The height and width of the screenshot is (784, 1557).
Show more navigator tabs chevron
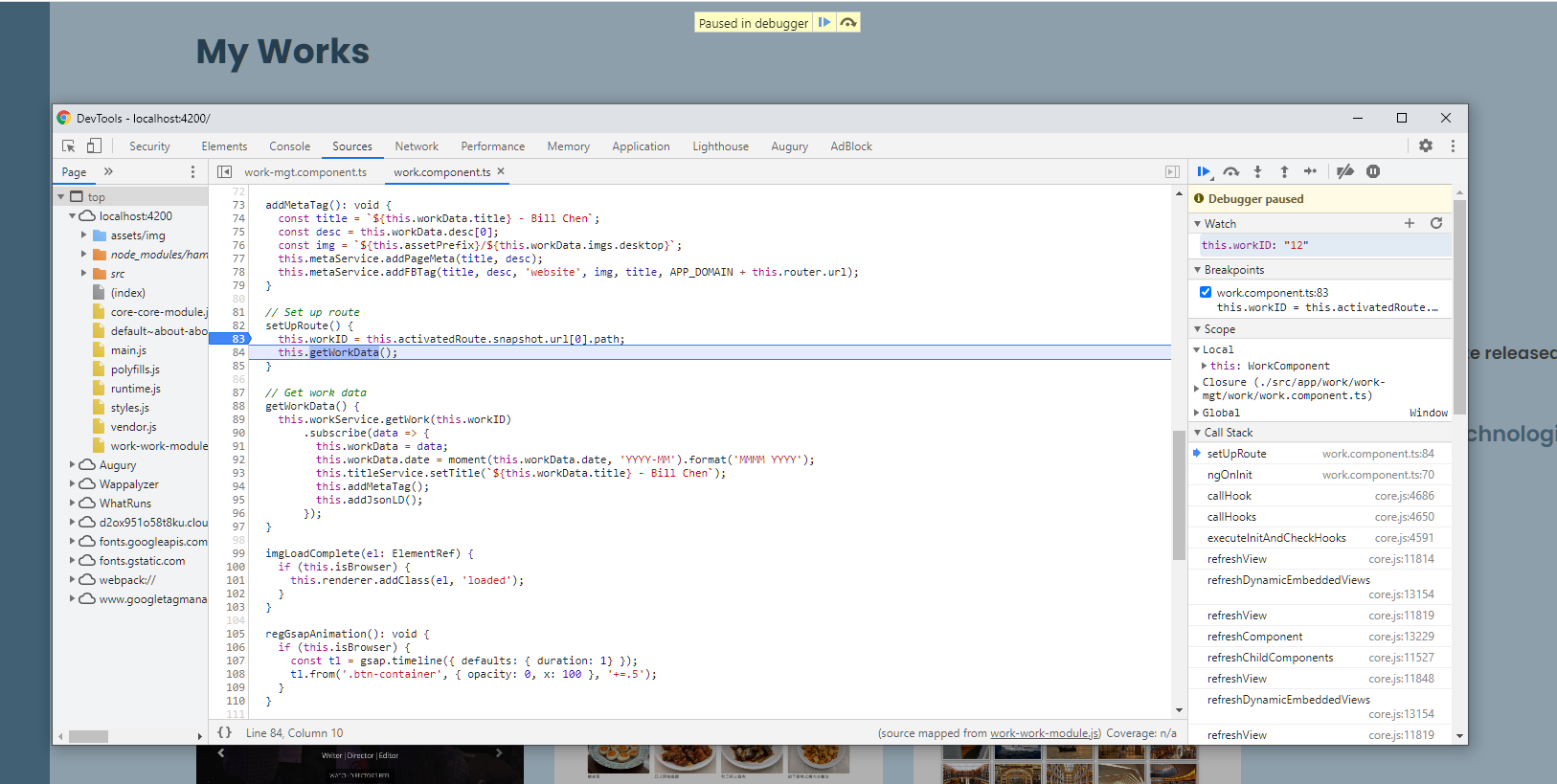click(108, 171)
